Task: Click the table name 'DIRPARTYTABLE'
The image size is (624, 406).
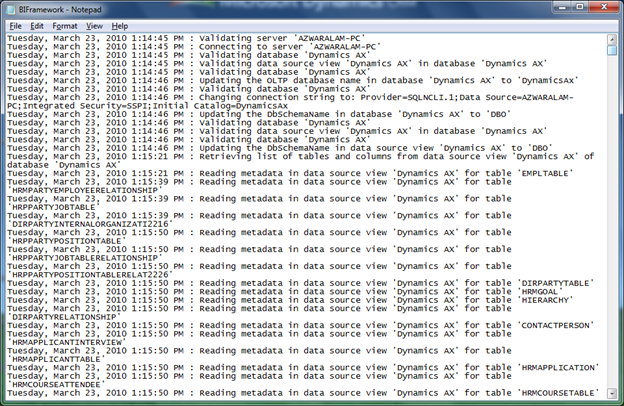Action: tap(555, 283)
